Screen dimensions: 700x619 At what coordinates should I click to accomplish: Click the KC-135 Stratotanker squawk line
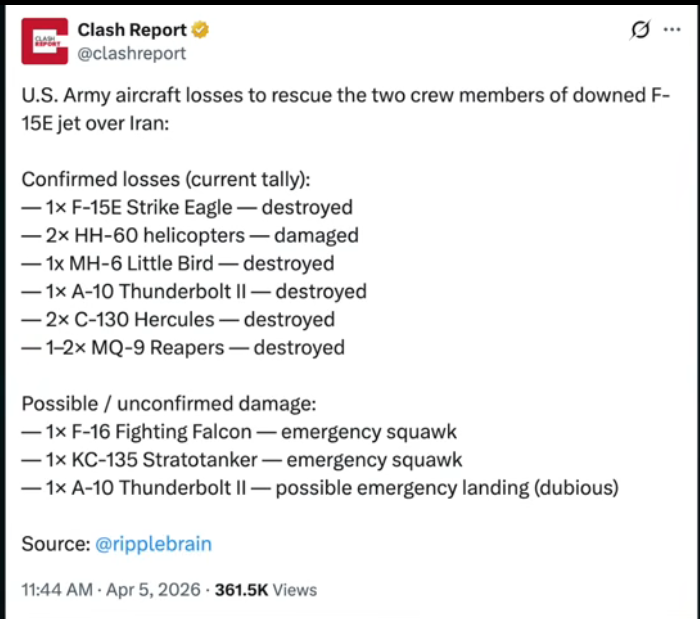[x=242, y=460]
